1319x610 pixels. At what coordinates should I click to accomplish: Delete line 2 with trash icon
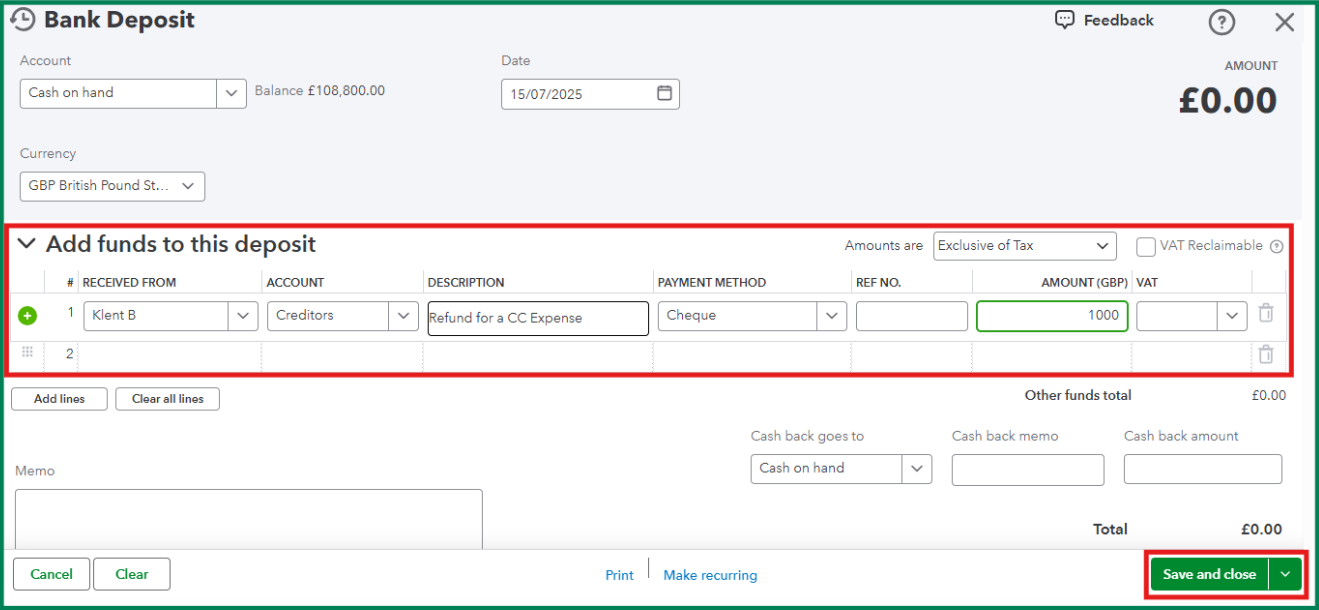coord(1266,354)
